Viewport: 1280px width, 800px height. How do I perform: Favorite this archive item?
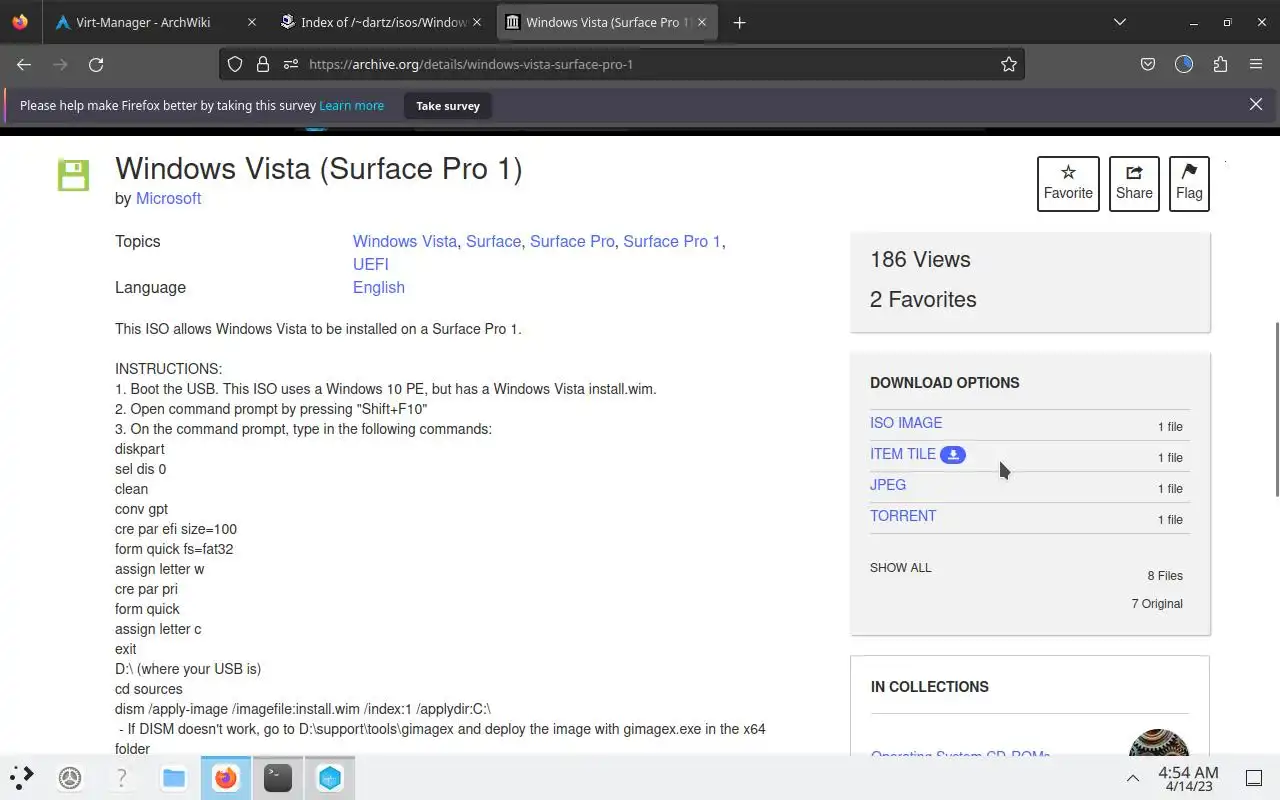coord(1068,184)
